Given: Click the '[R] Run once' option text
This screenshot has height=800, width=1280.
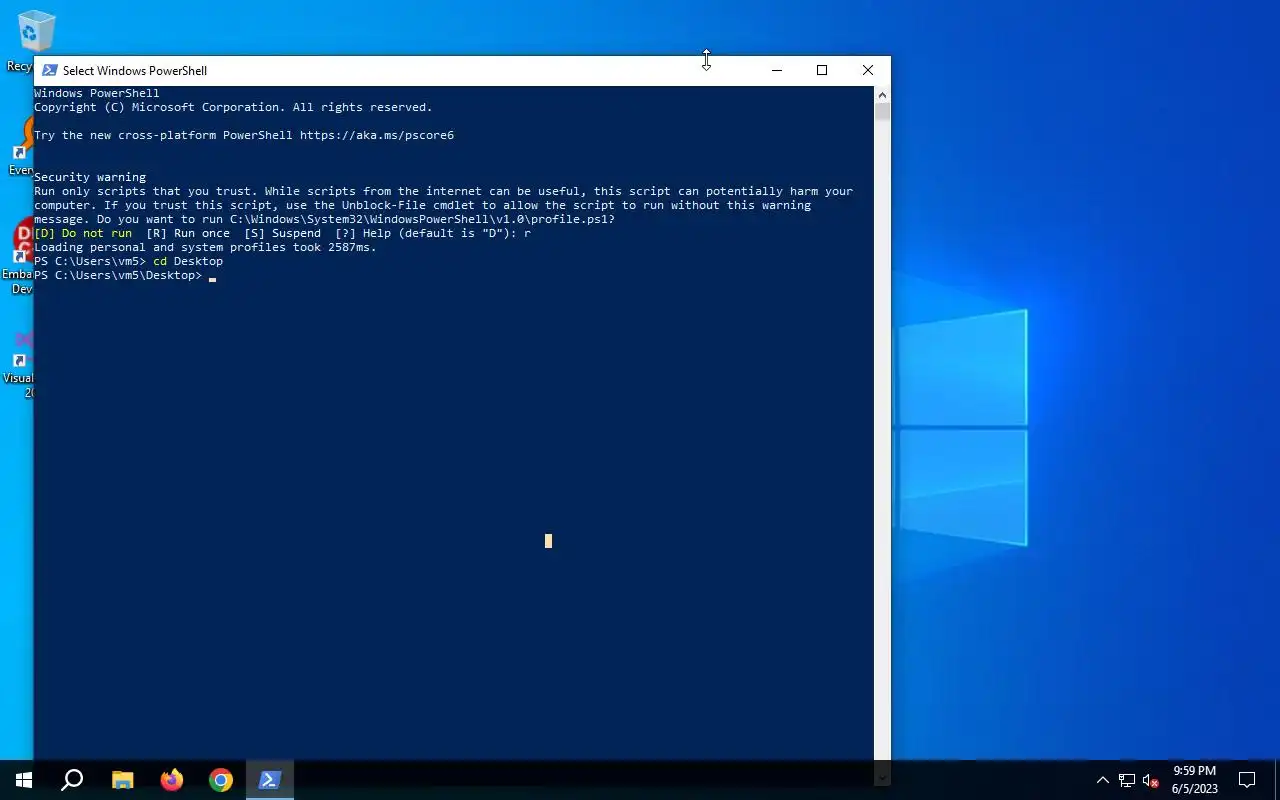Looking at the screenshot, I should click(188, 233).
